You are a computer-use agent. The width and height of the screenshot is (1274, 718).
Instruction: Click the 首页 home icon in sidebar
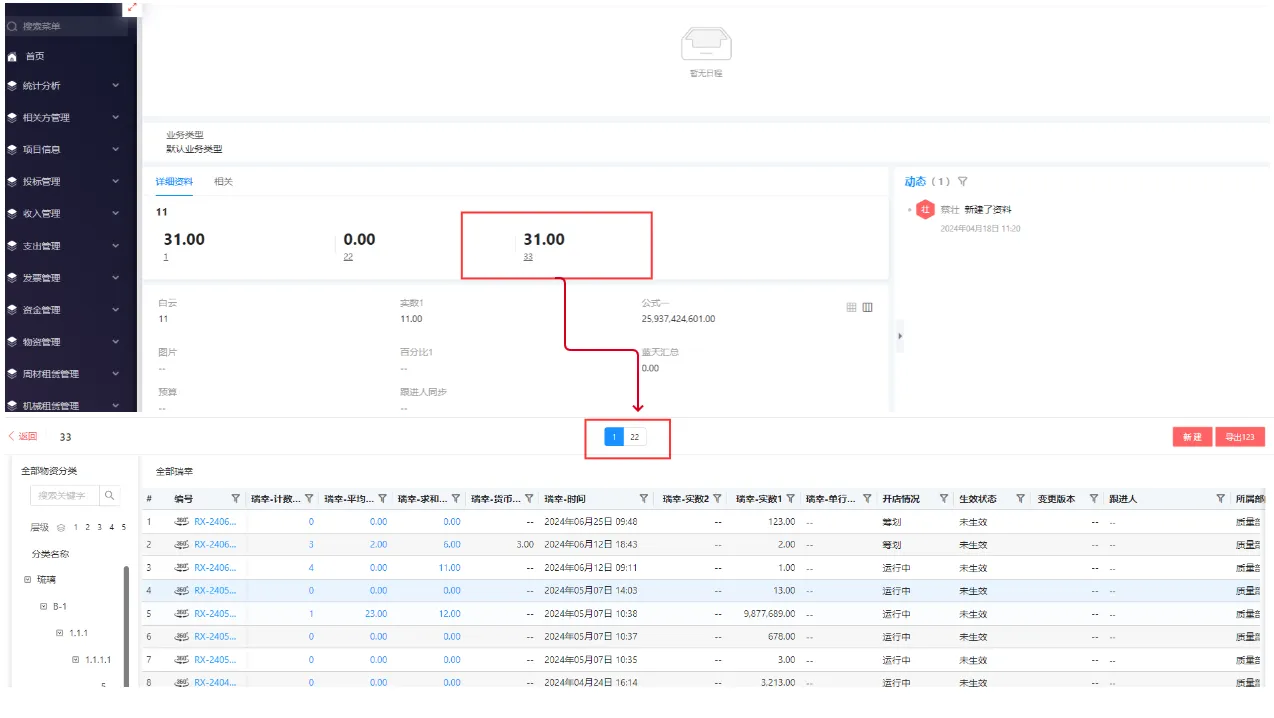tap(12, 57)
